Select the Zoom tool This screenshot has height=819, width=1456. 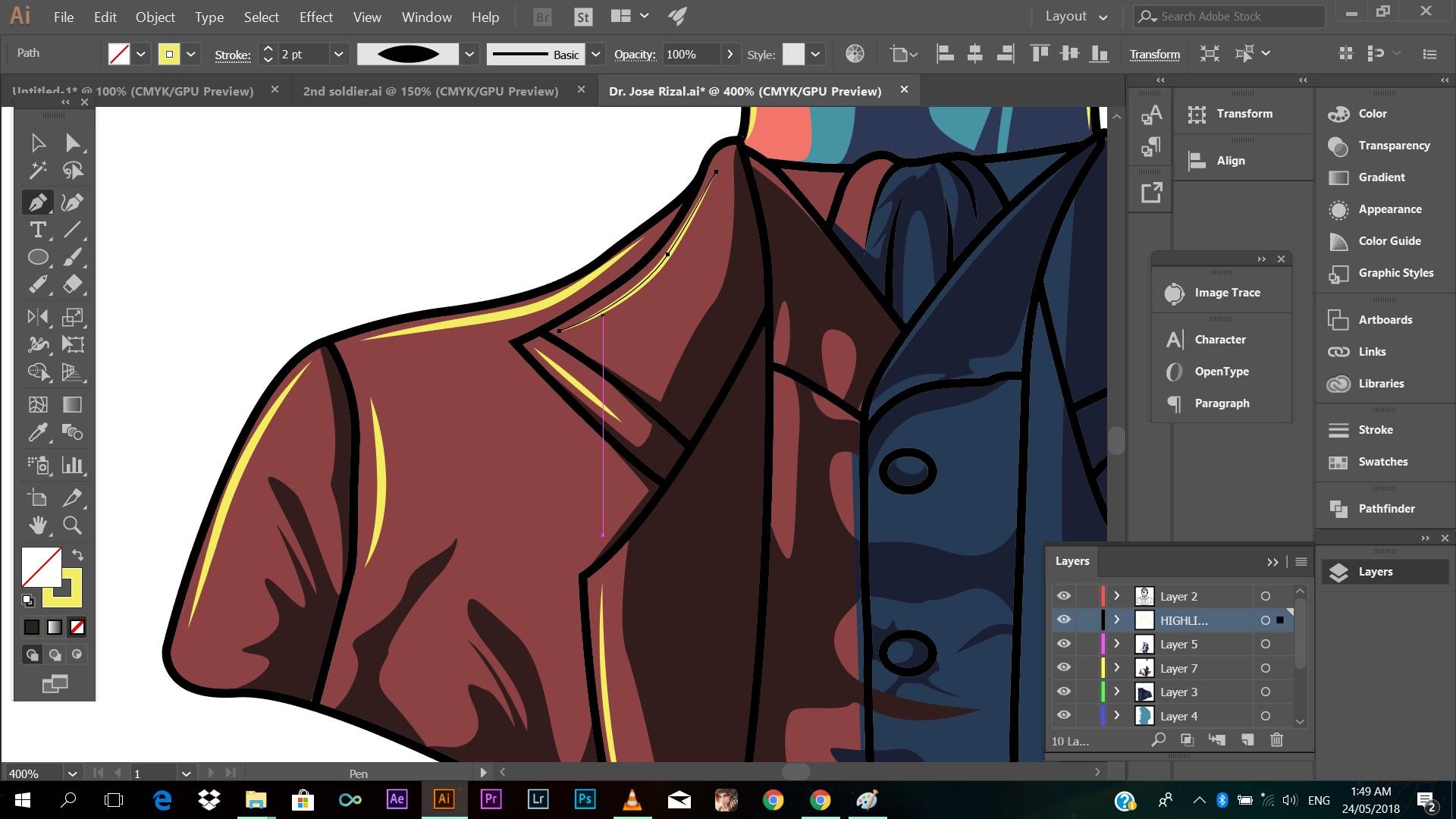click(x=73, y=526)
